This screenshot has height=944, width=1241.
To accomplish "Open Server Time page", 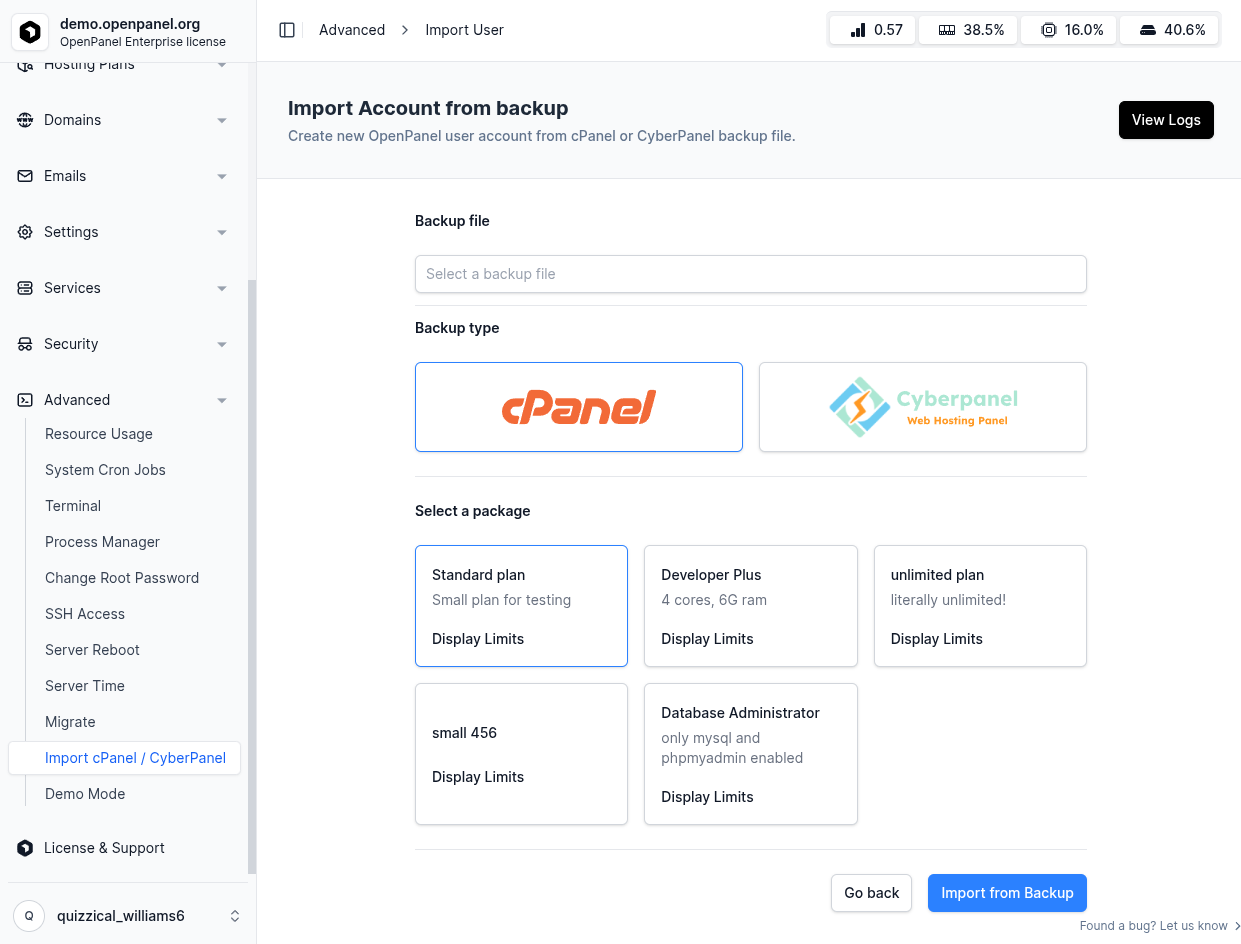I will pos(85,686).
